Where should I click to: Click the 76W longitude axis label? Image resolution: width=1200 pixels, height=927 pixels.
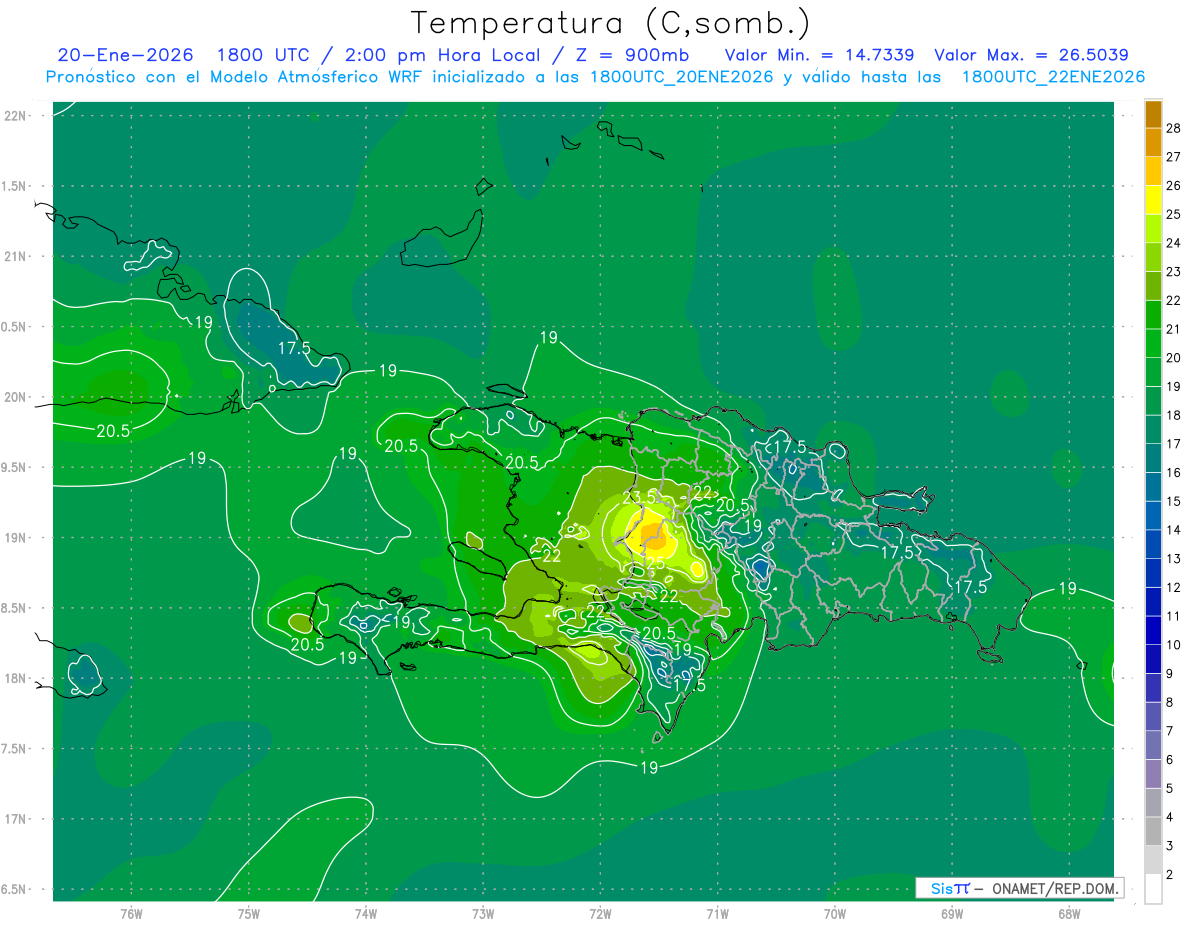[131, 914]
